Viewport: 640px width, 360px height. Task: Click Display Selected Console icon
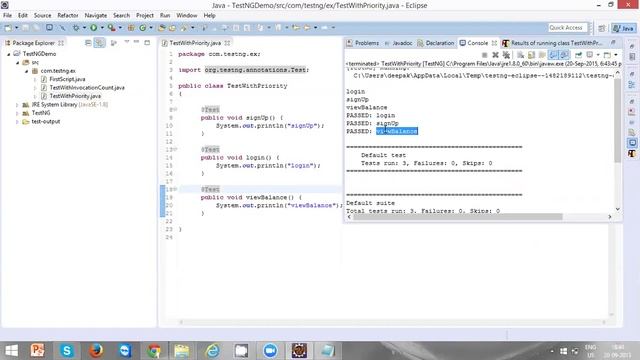(x=590, y=55)
